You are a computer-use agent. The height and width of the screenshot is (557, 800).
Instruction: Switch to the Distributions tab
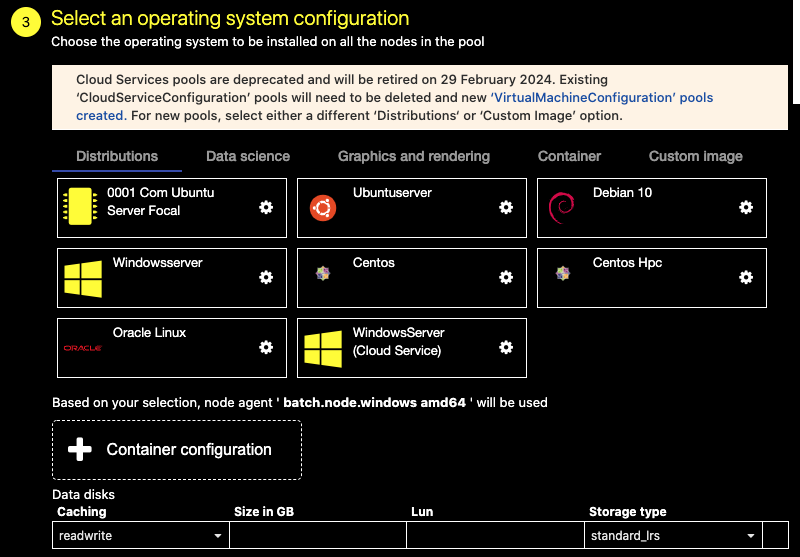(x=117, y=156)
